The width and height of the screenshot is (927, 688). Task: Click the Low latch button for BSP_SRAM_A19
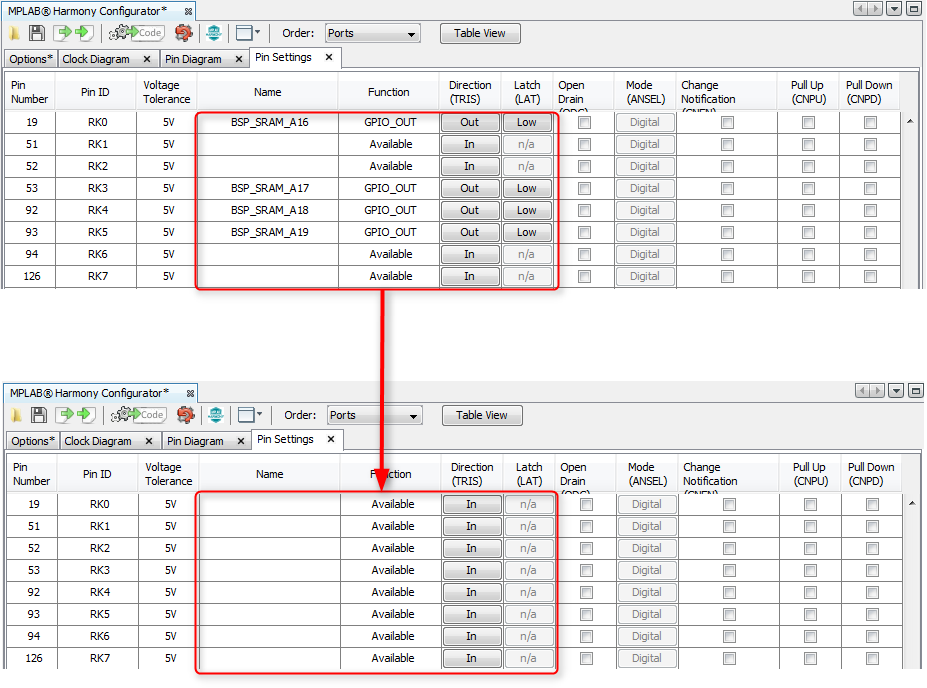point(527,232)
